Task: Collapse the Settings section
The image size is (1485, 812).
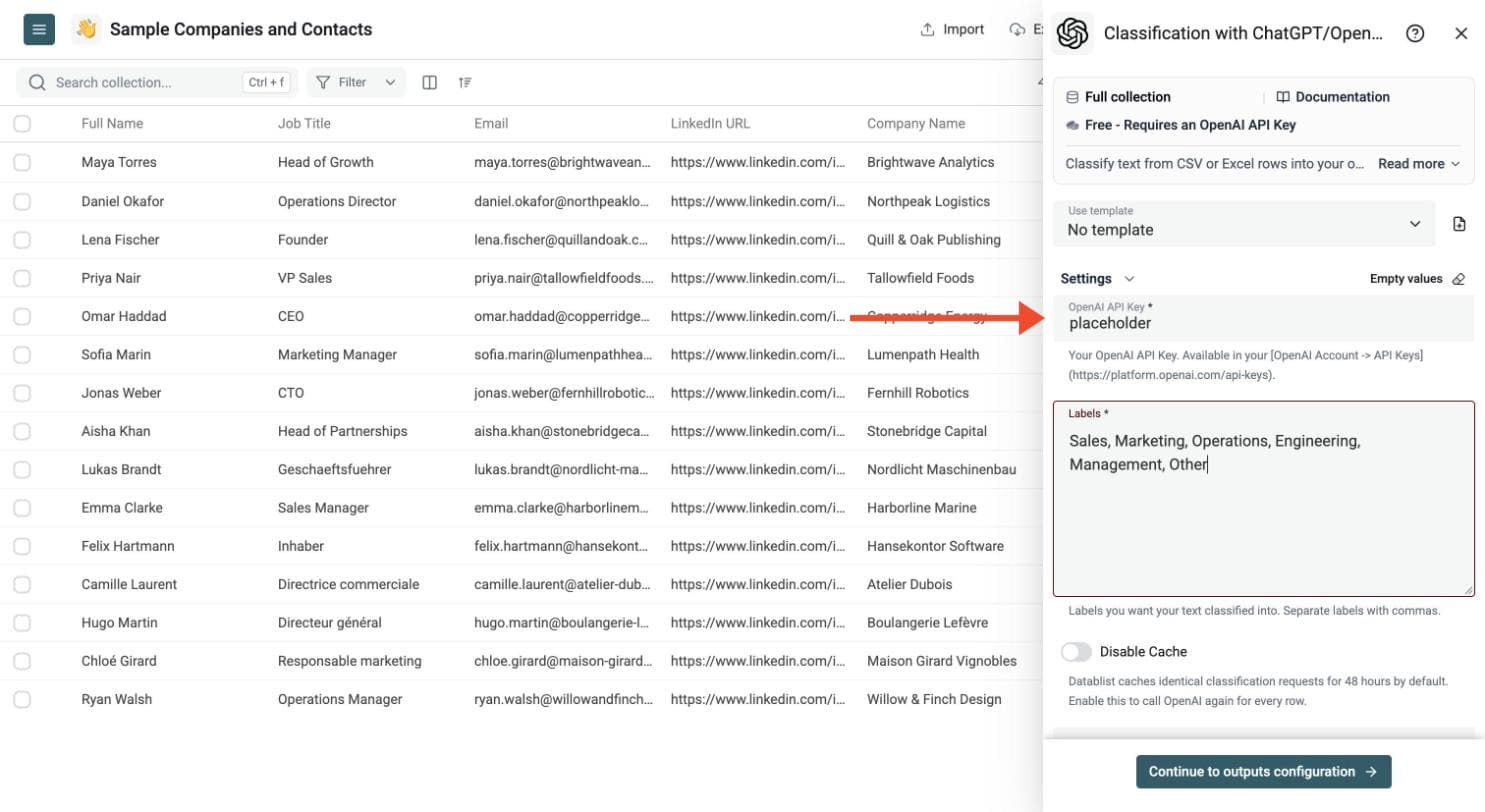Action: [x=1097, y=279]
